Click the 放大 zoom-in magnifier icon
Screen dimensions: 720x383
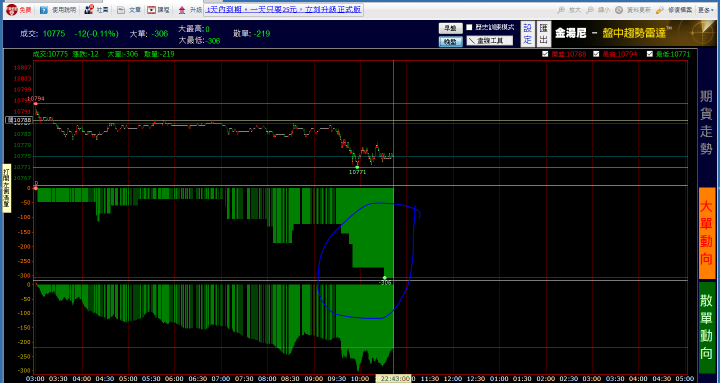pyautogui.click(x=561, y=10)
